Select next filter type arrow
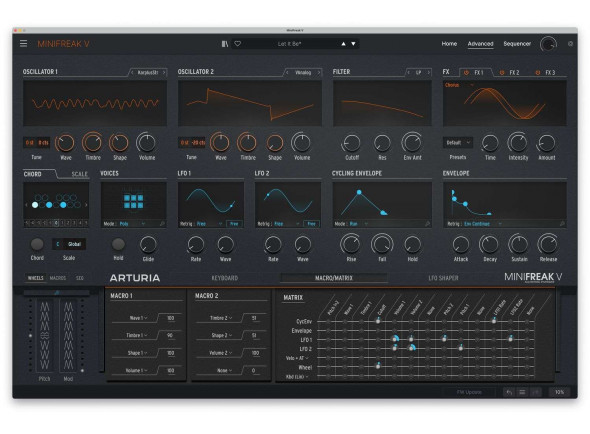This screenshot has height=434, width=590. pos(429,72)
